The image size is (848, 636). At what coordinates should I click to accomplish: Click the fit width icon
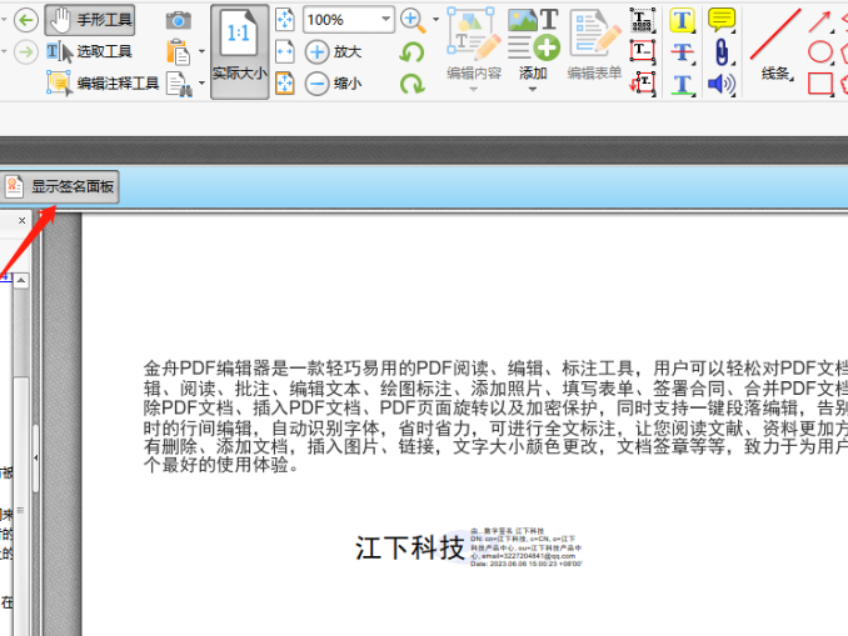(x=285, y=52)
